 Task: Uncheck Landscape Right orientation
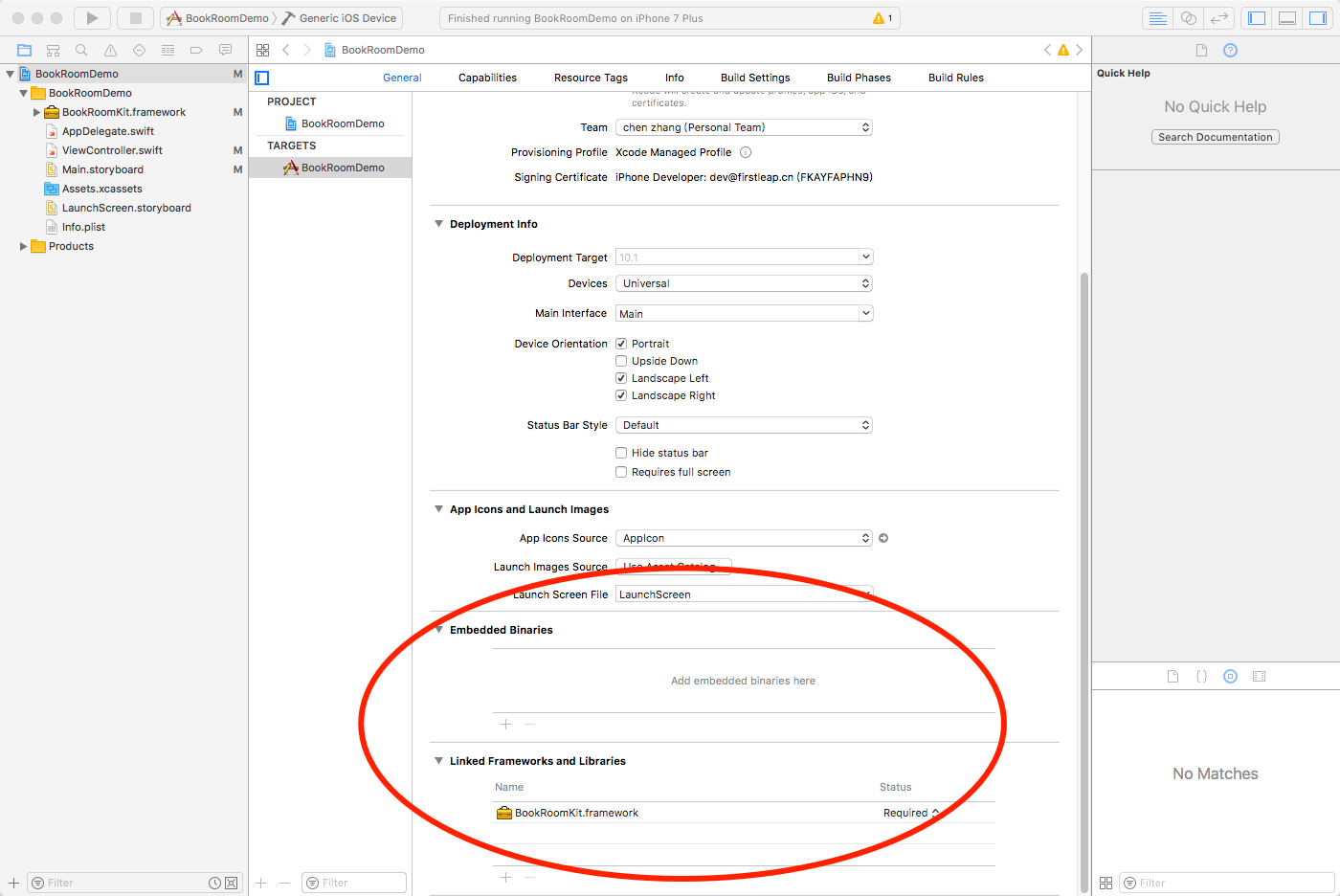[621, 395]
